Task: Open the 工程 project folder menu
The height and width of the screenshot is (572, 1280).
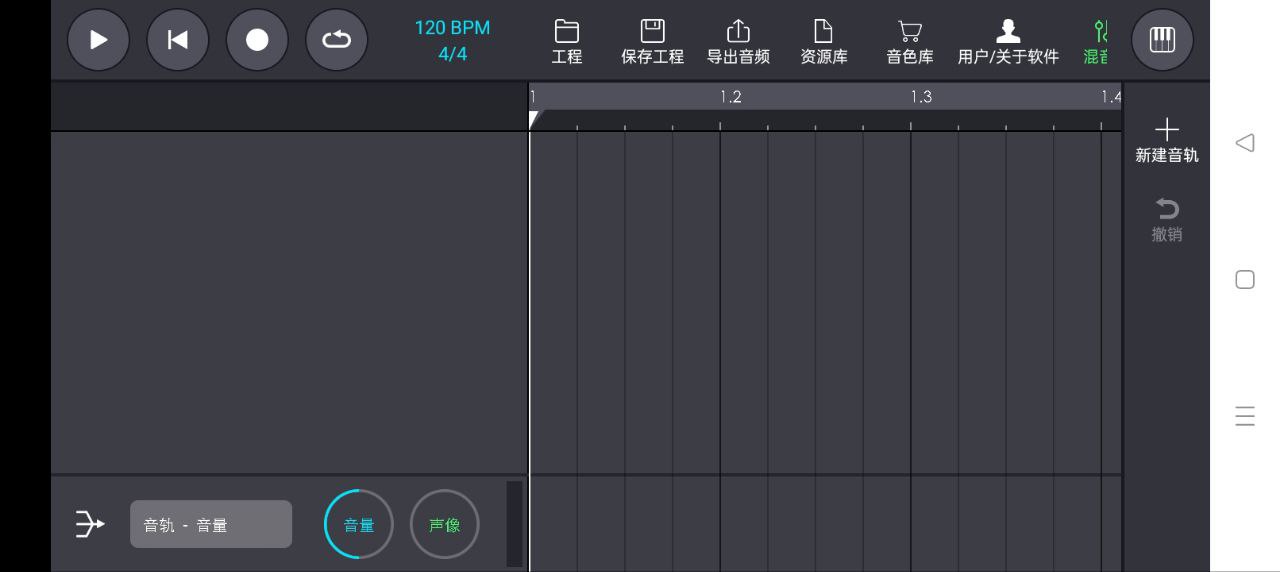Action: pyautogui.click(x=567, y=42)
